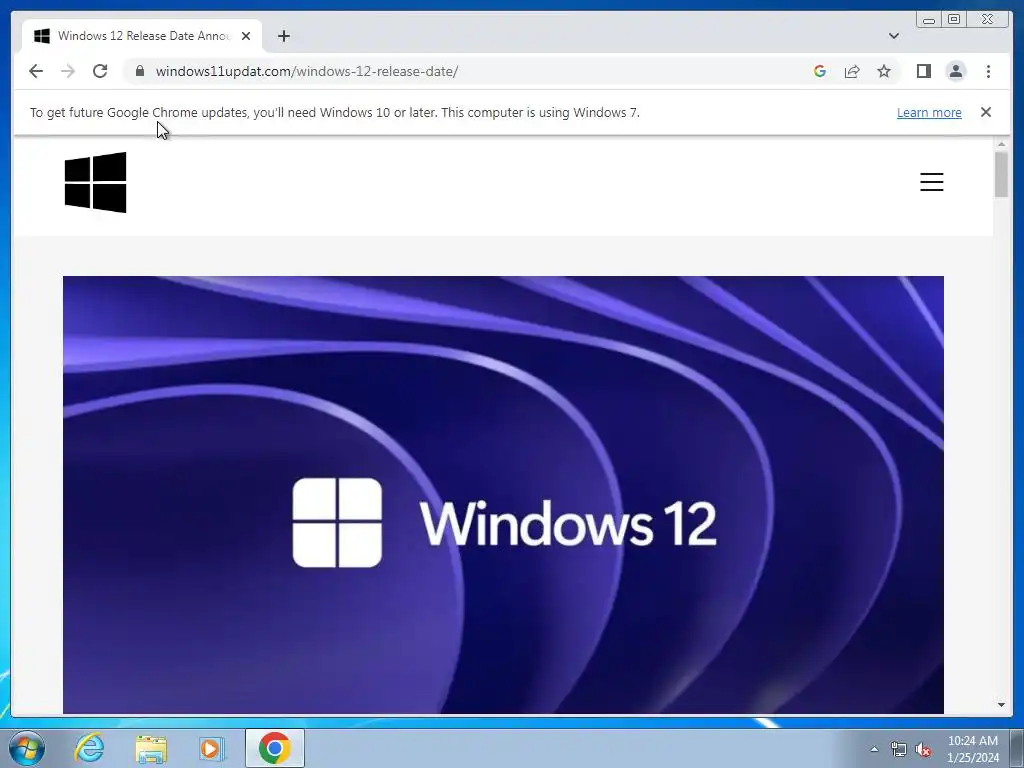Image resolution: width=1024 pixels, height=768 pixels.
Task: Close the Chrome window
Action: pos(988,20)
